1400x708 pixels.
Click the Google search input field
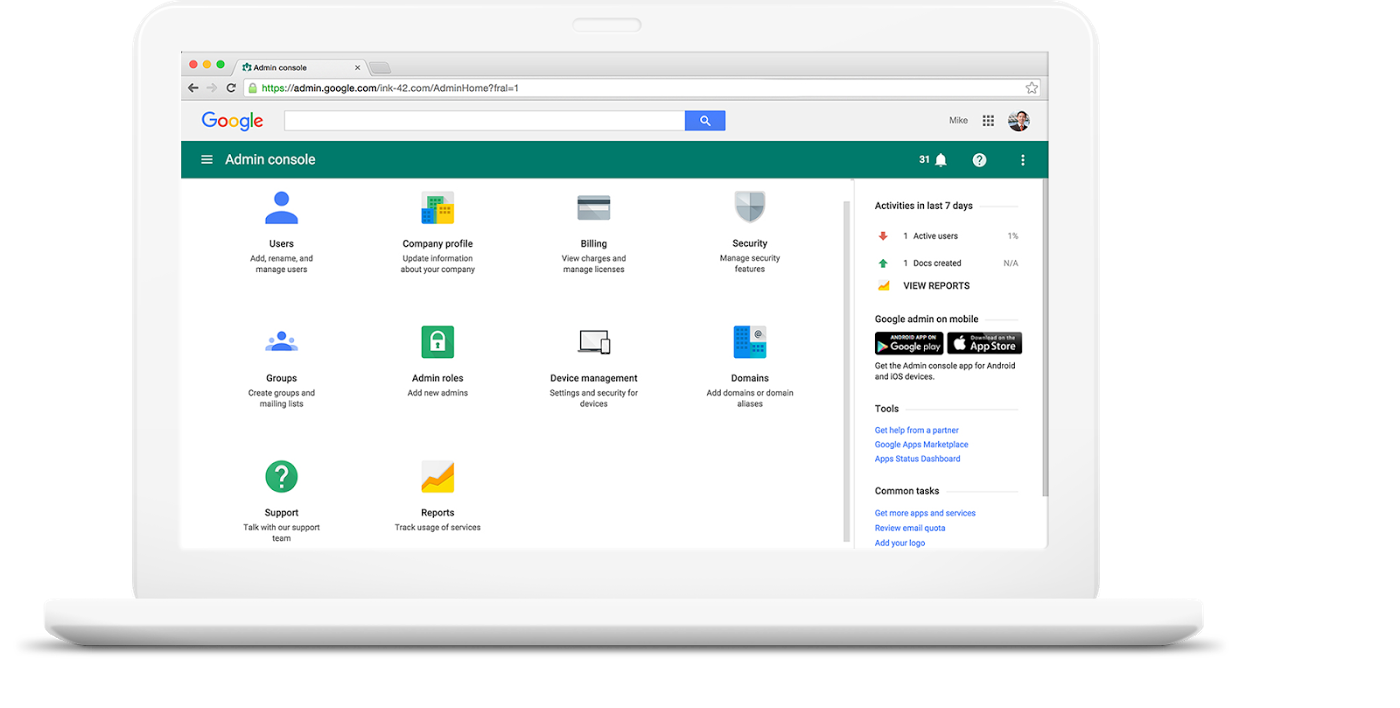[484, 121]
